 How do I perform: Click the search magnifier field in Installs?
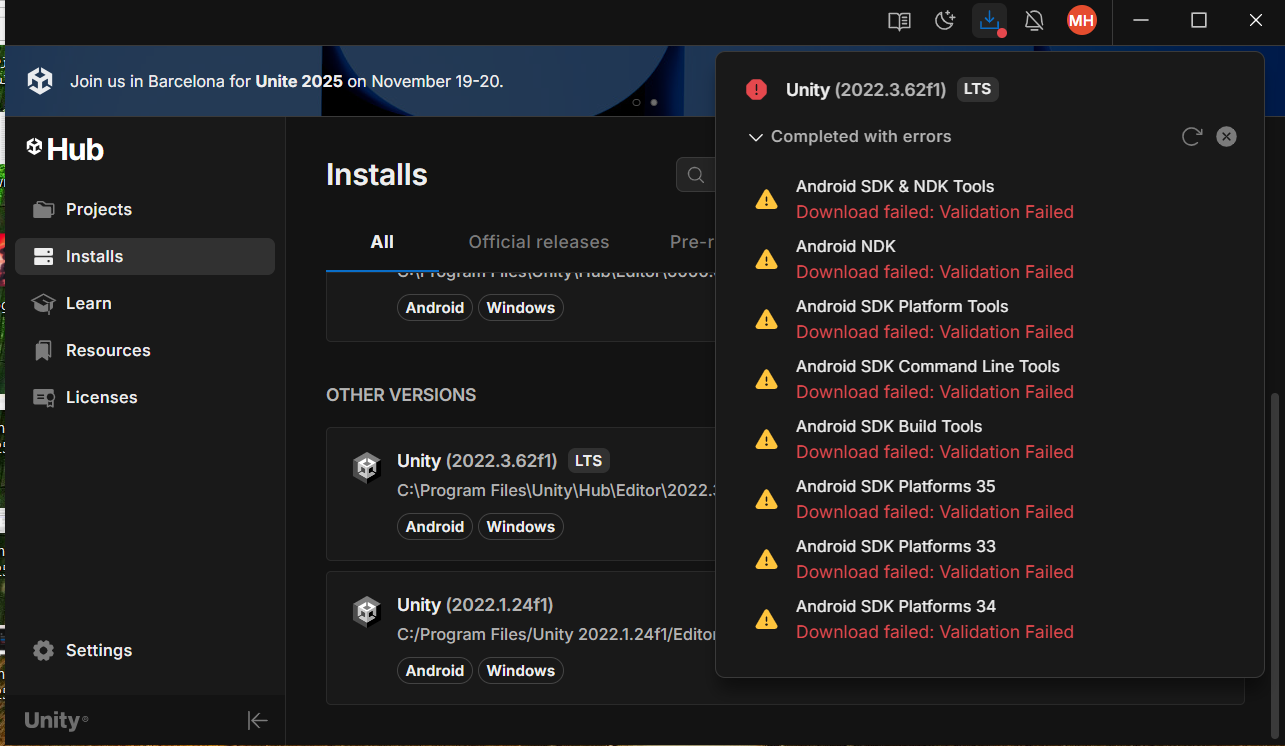[x=696, y=176]
